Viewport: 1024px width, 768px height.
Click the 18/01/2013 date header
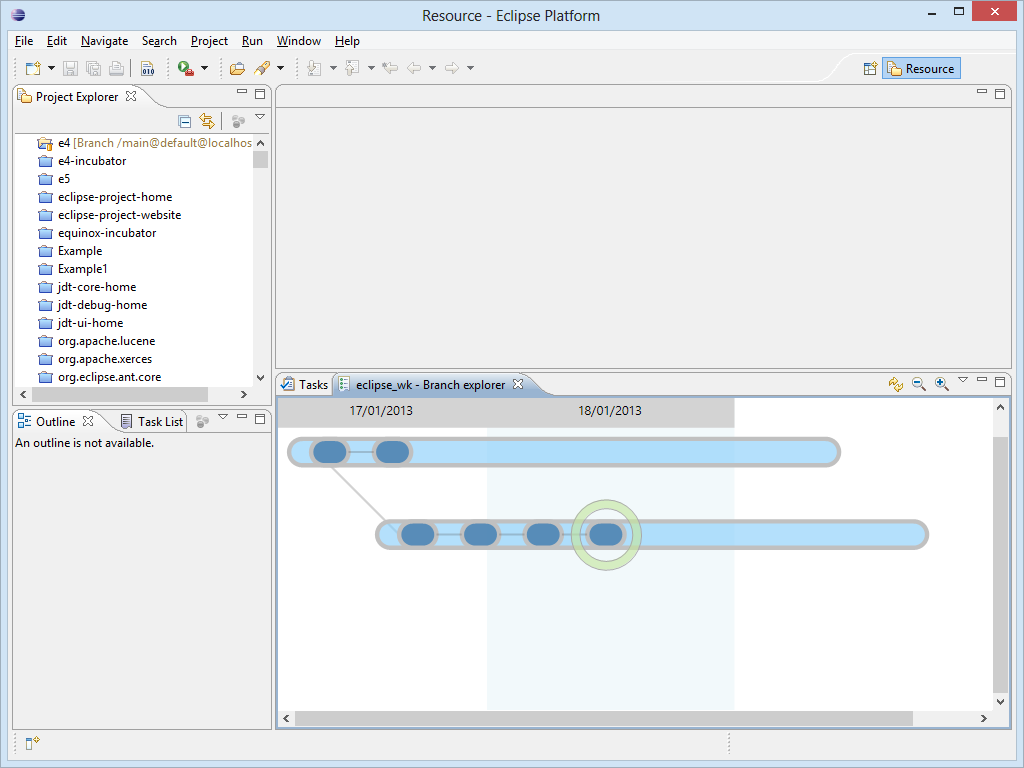point(610,411)
